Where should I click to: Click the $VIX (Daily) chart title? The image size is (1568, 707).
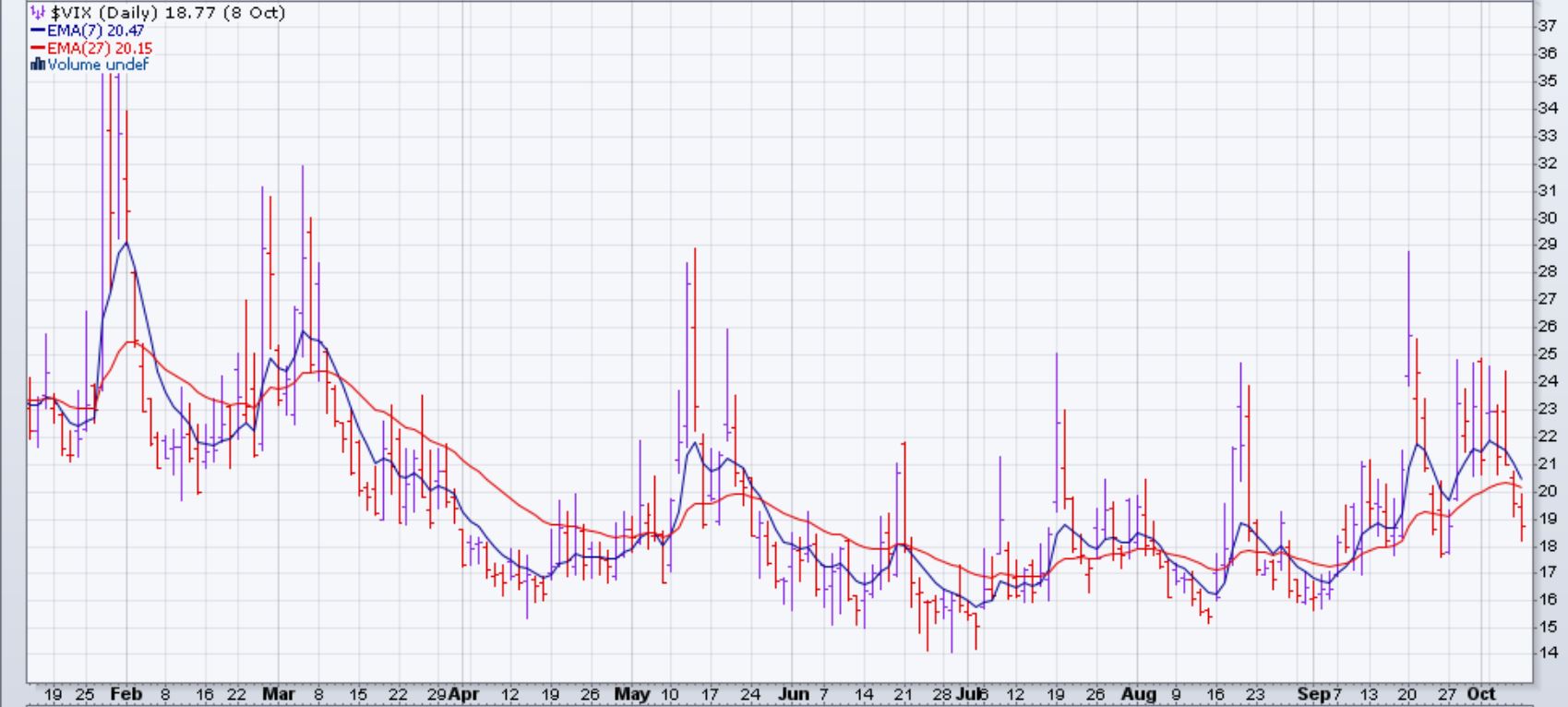tap(166, 13)
